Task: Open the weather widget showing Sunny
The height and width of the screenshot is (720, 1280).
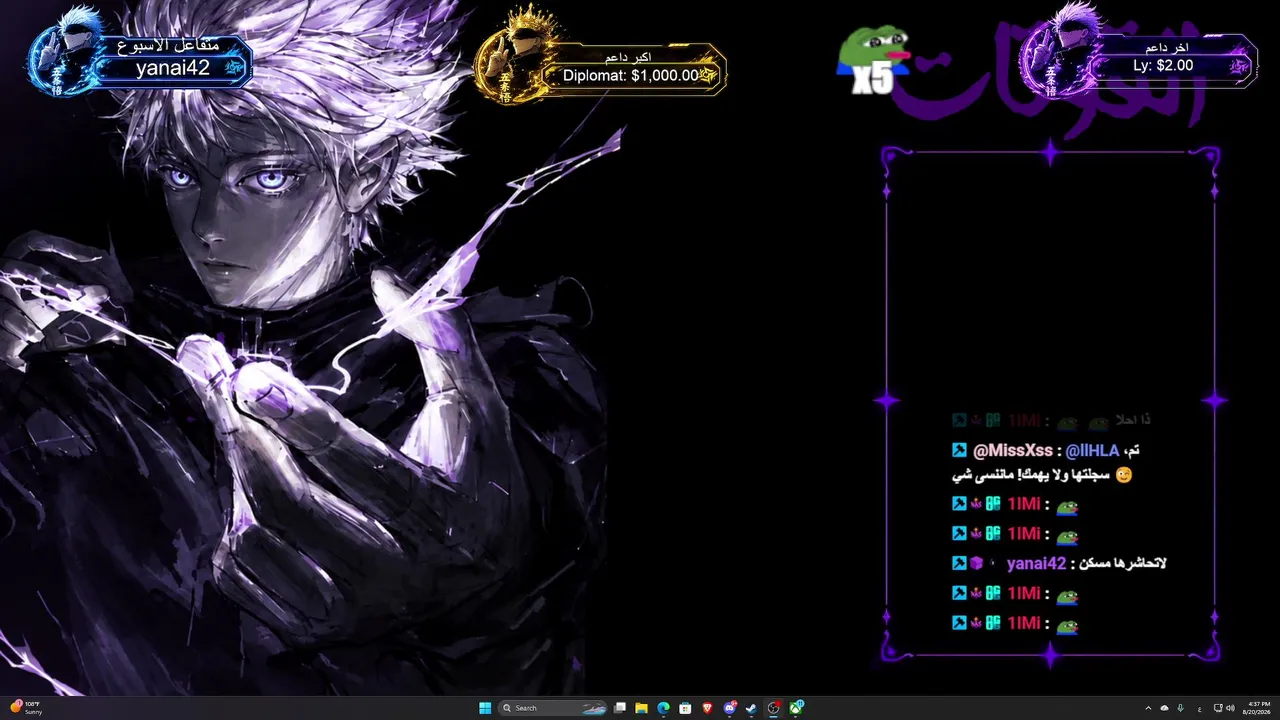Action: coord(26,708)
